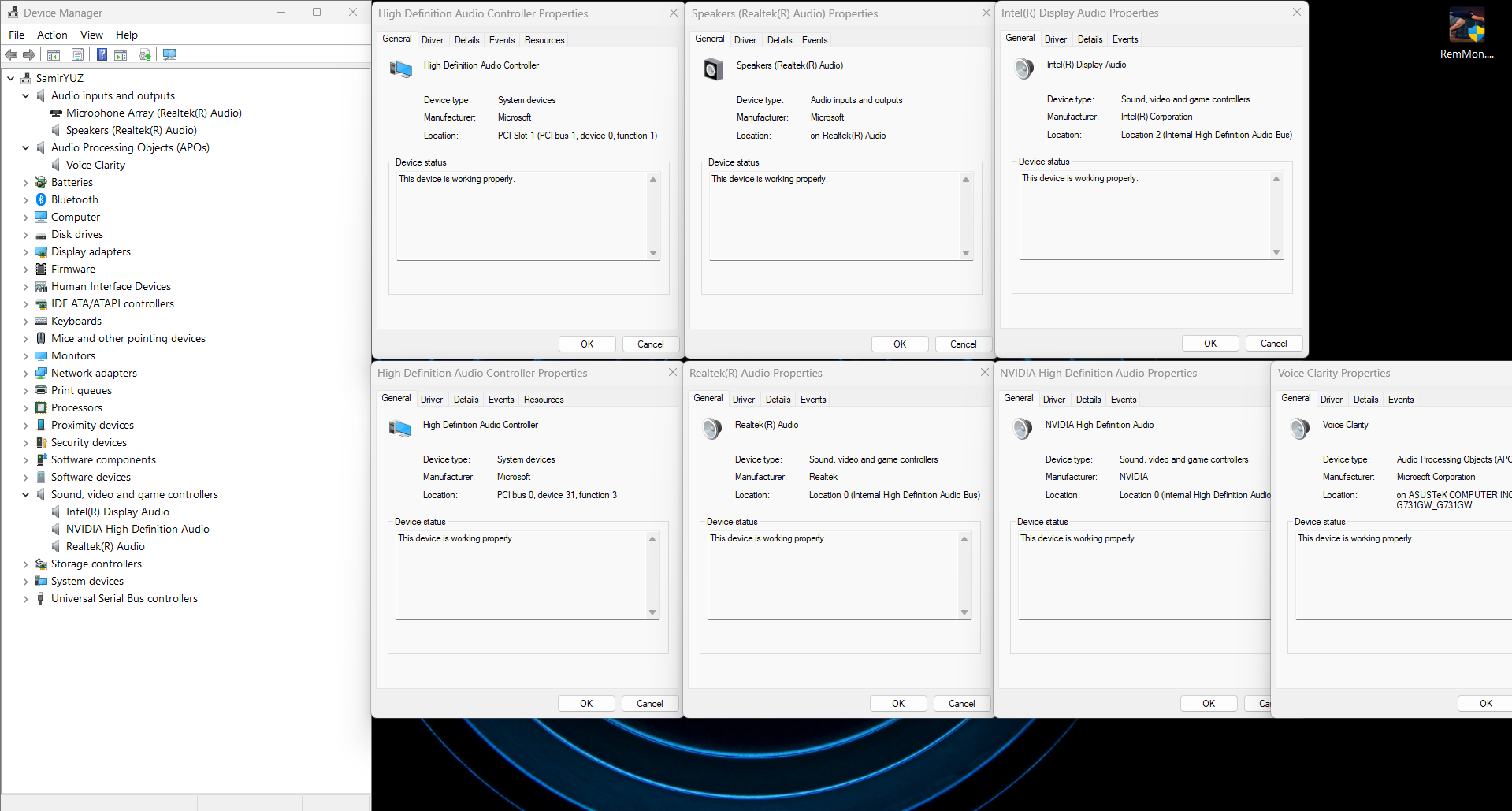Click Cancel in Speakers (Realtek) Audio Properties
Viewport: 1512px width, 811px height.
tap(963, 344)
